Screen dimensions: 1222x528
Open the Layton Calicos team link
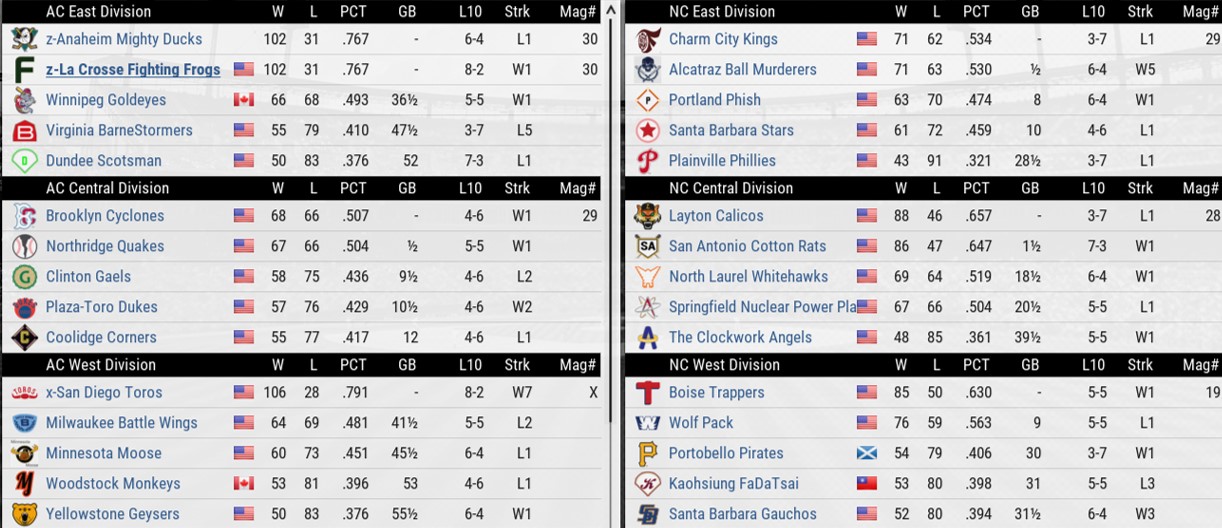point(716,216)
